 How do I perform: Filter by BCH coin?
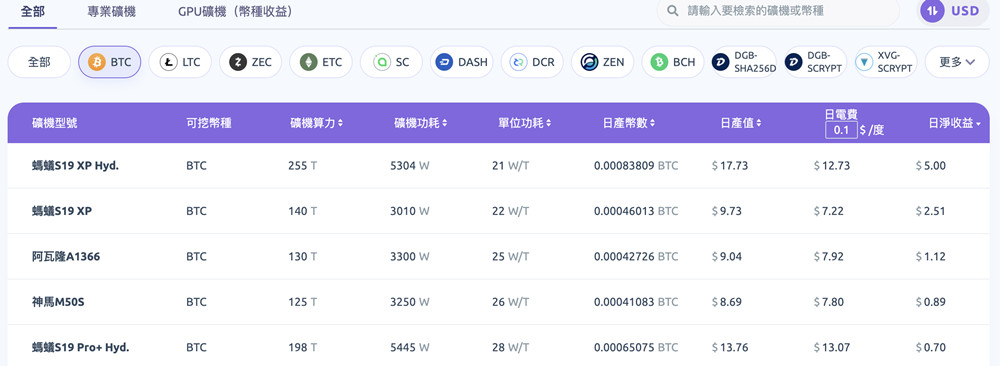click(673, 62)
